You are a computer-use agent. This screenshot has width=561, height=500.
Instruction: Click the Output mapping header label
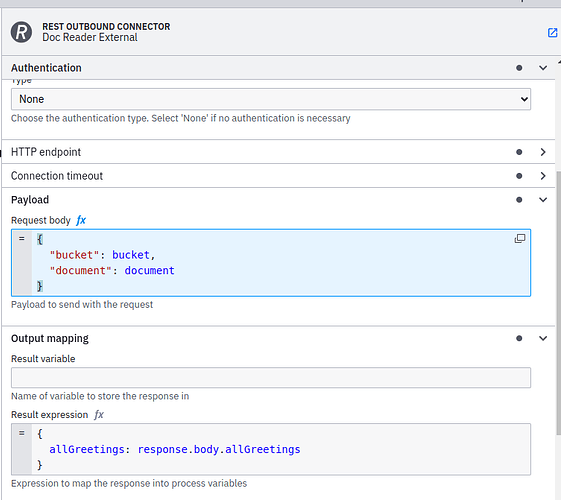tap(50, 338)
